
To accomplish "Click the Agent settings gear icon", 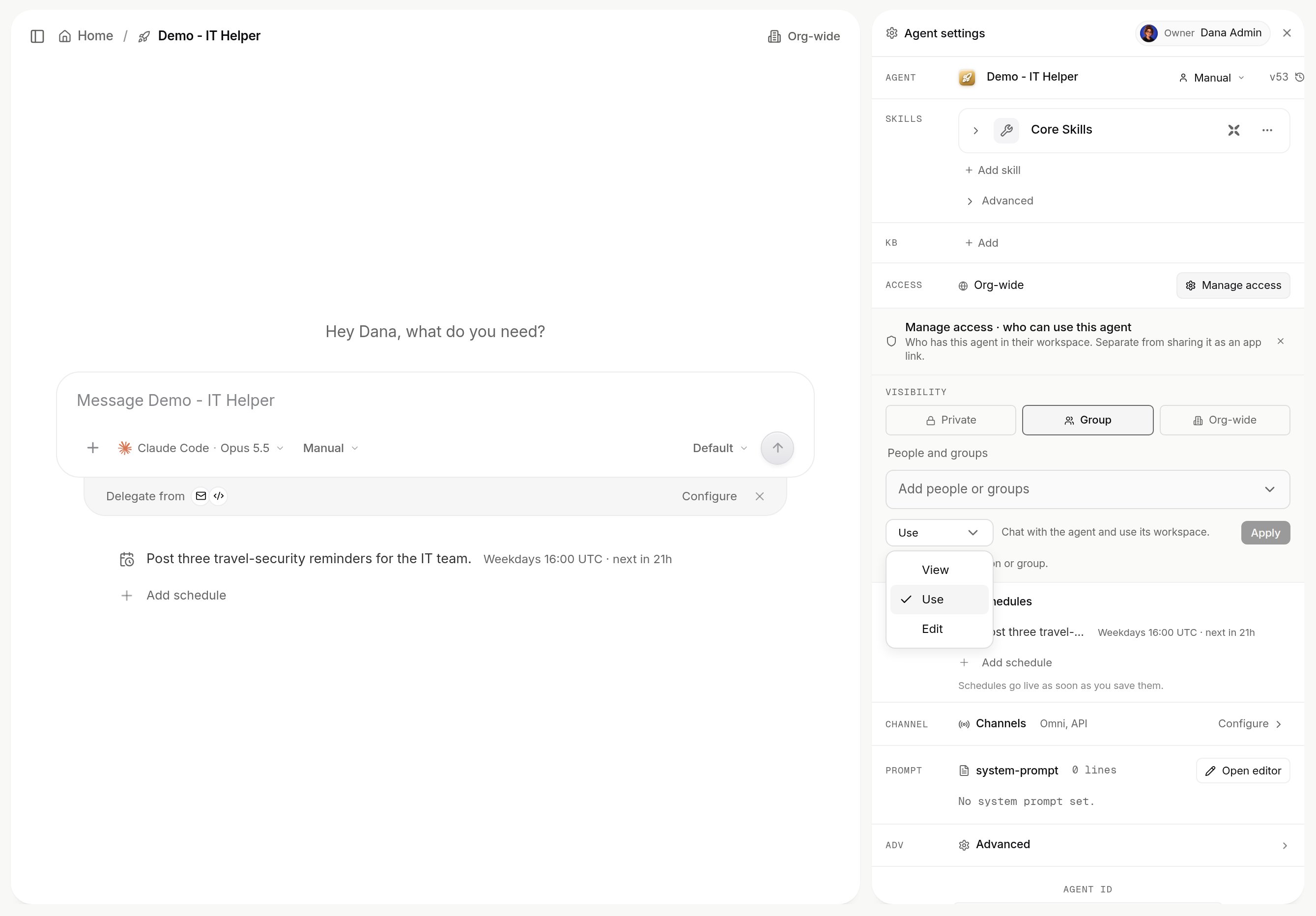I will 892,33.
